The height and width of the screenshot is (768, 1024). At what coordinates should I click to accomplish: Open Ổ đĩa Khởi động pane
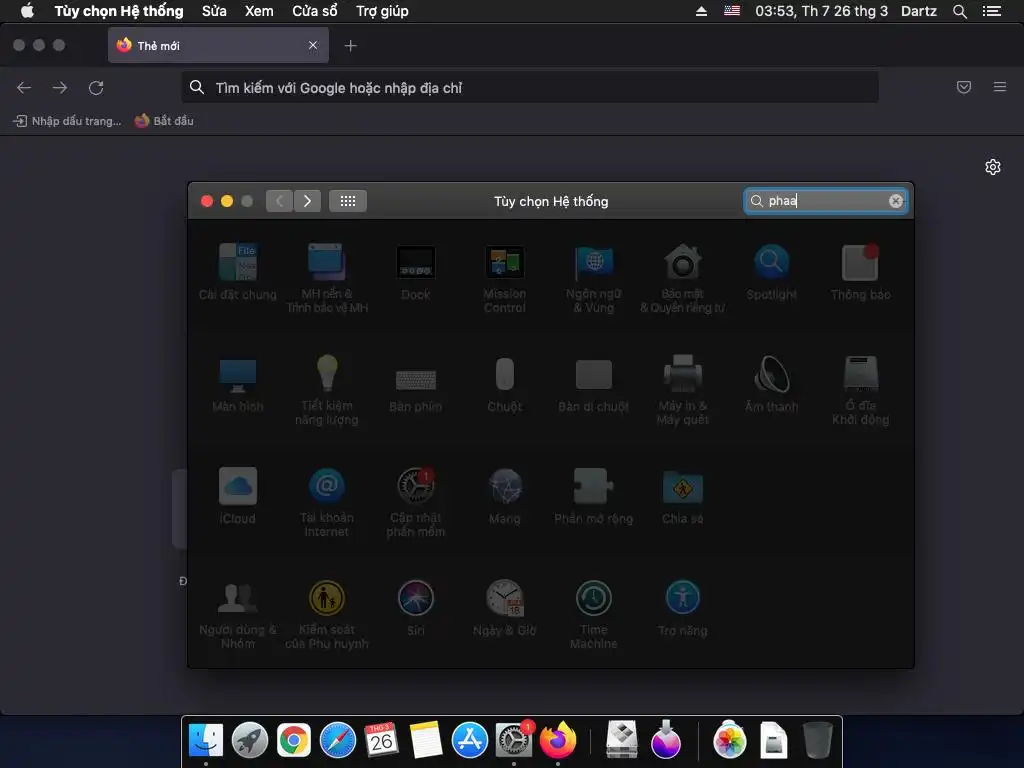click(860, 390)
